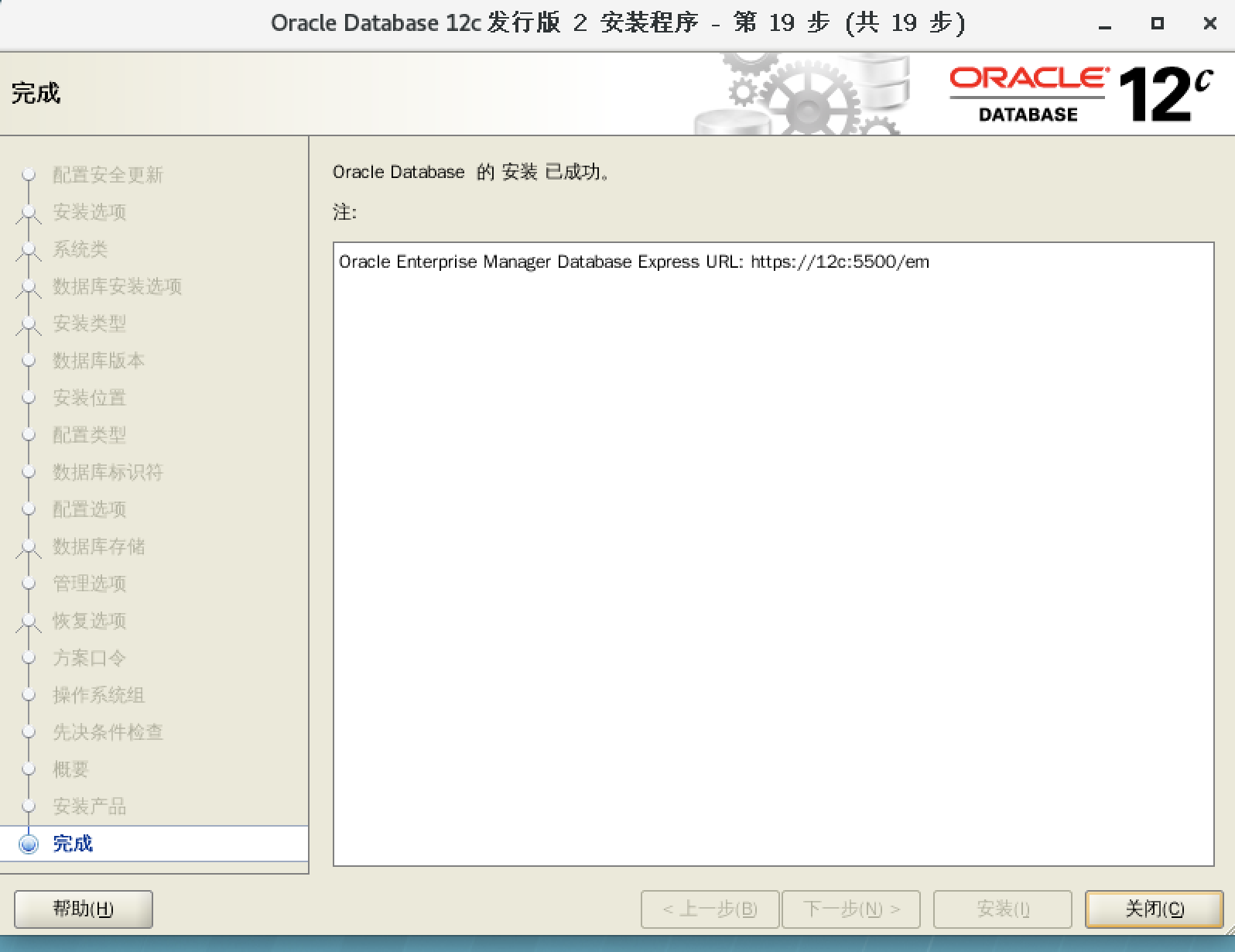
Task: Open help with the 帮助(H) button
Action: point(84,909)
